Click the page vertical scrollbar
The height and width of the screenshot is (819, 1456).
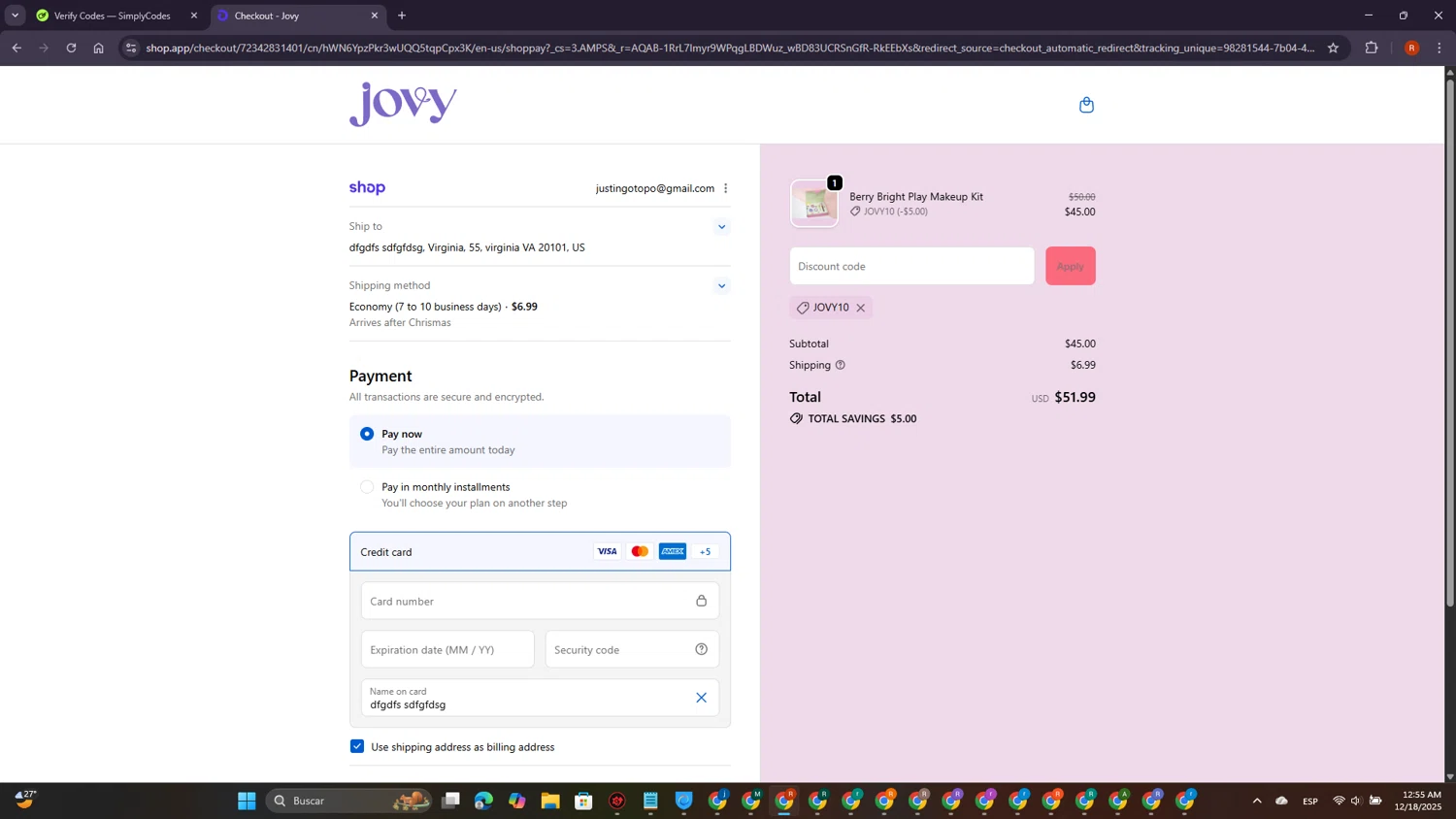pyautogui.click(x=1450, y=343)
